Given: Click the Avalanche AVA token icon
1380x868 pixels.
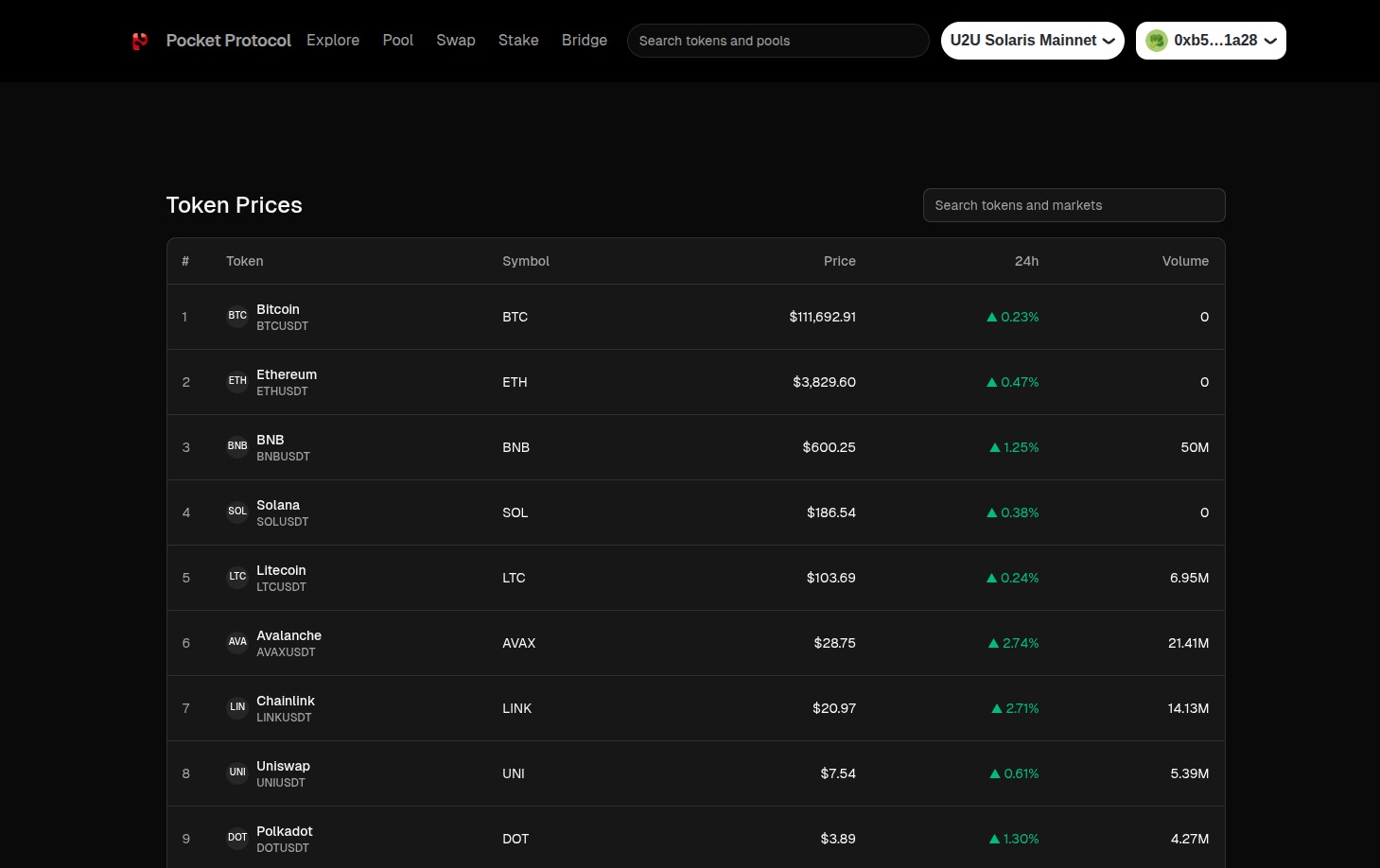Looking at the screenshot, I should 237,642.
